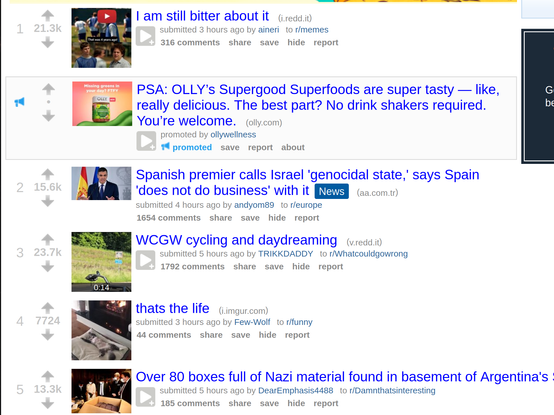The height and width of the screenshot is (415, 554).
Task: Click the promoted megaphone icon beside OLLY ad
Action: pyautogui.click(x=19, y=102)
